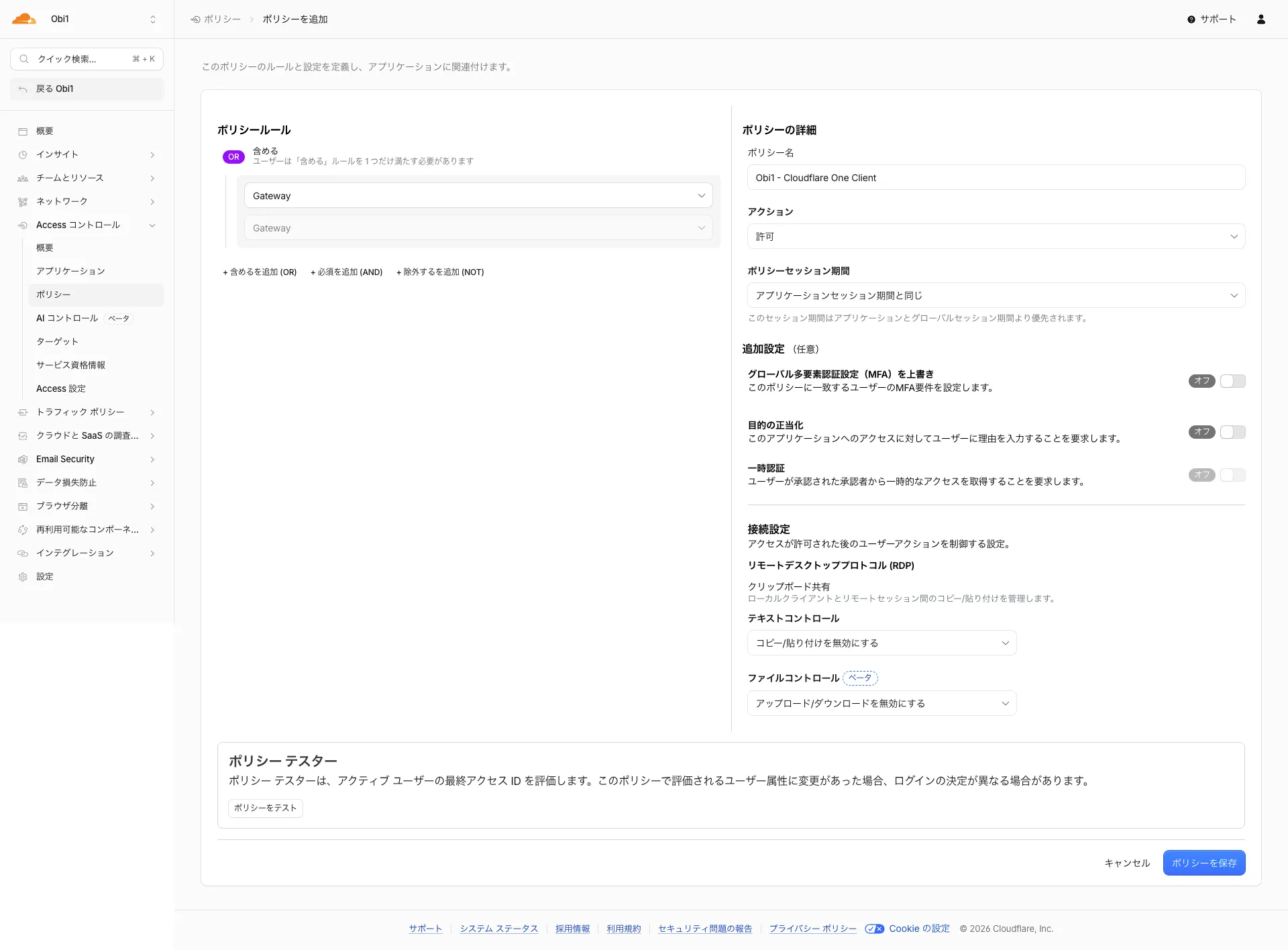This screenshot has height=950, width=1288.
Task: Turn on the 目的の正当化 toggle
Action: click(x=1232, y=432)
